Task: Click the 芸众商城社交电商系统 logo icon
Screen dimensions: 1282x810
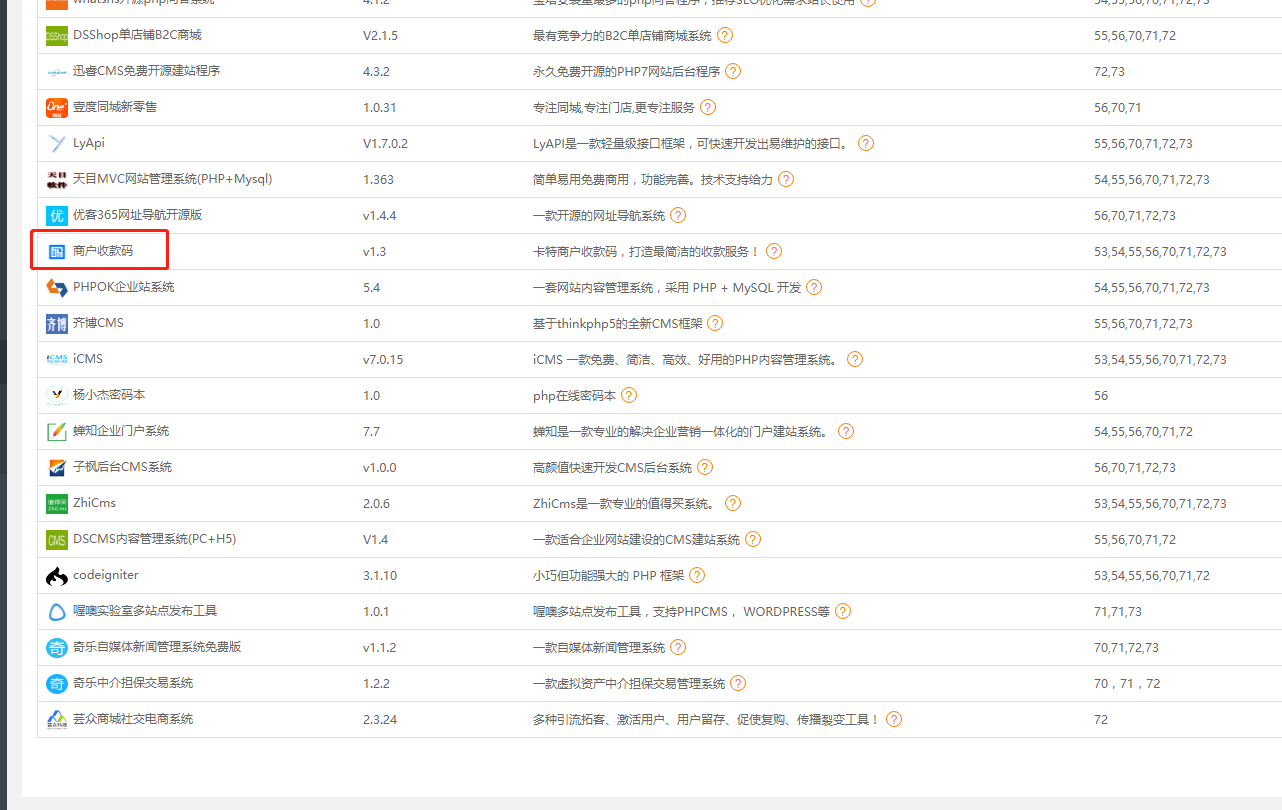Action: [57, 720]
